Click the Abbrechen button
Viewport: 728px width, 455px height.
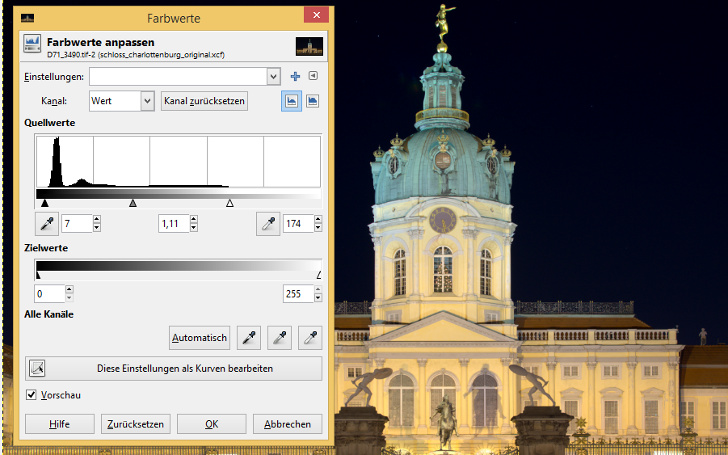tap(287, 424)
